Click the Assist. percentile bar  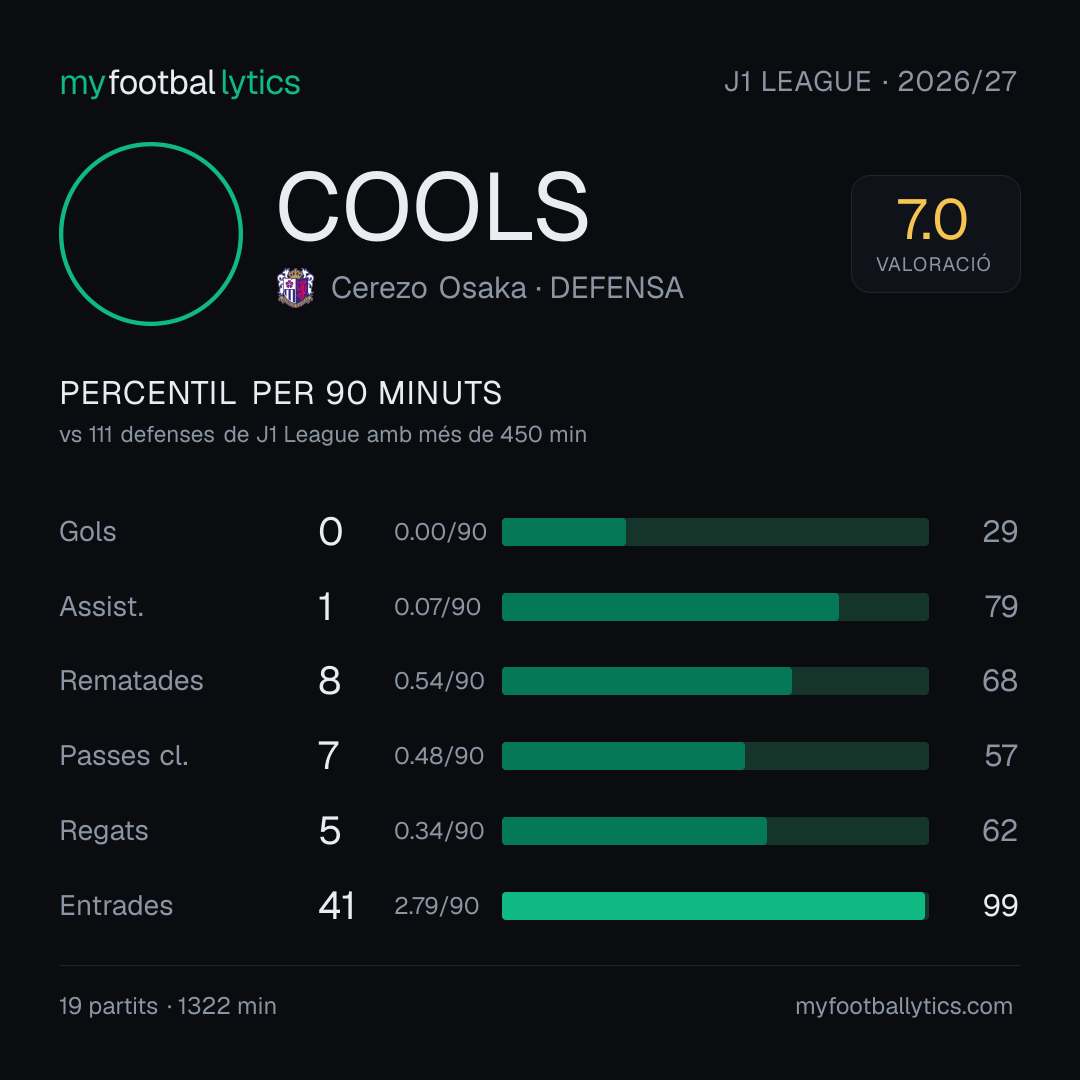(x=715, y=607)
